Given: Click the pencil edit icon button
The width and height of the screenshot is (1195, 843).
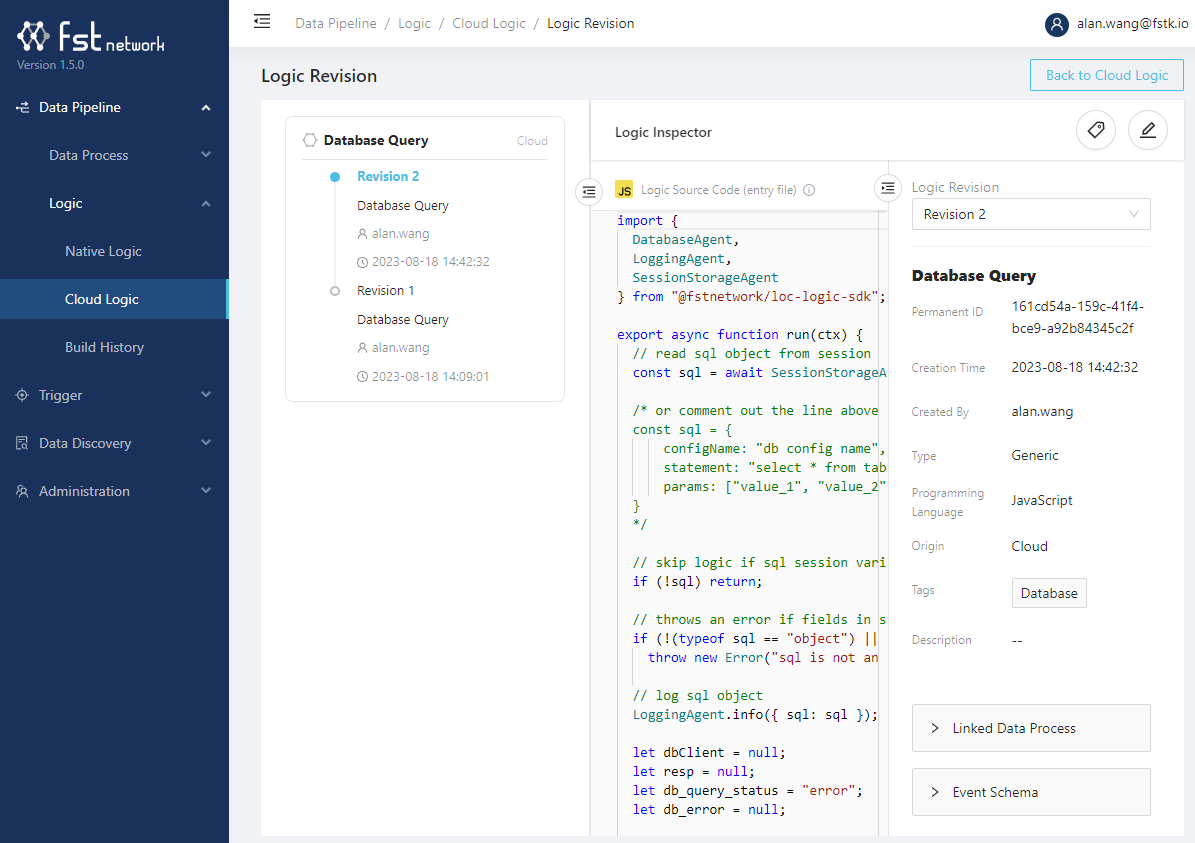Looking at the screenshot, I should [1148, 130].
